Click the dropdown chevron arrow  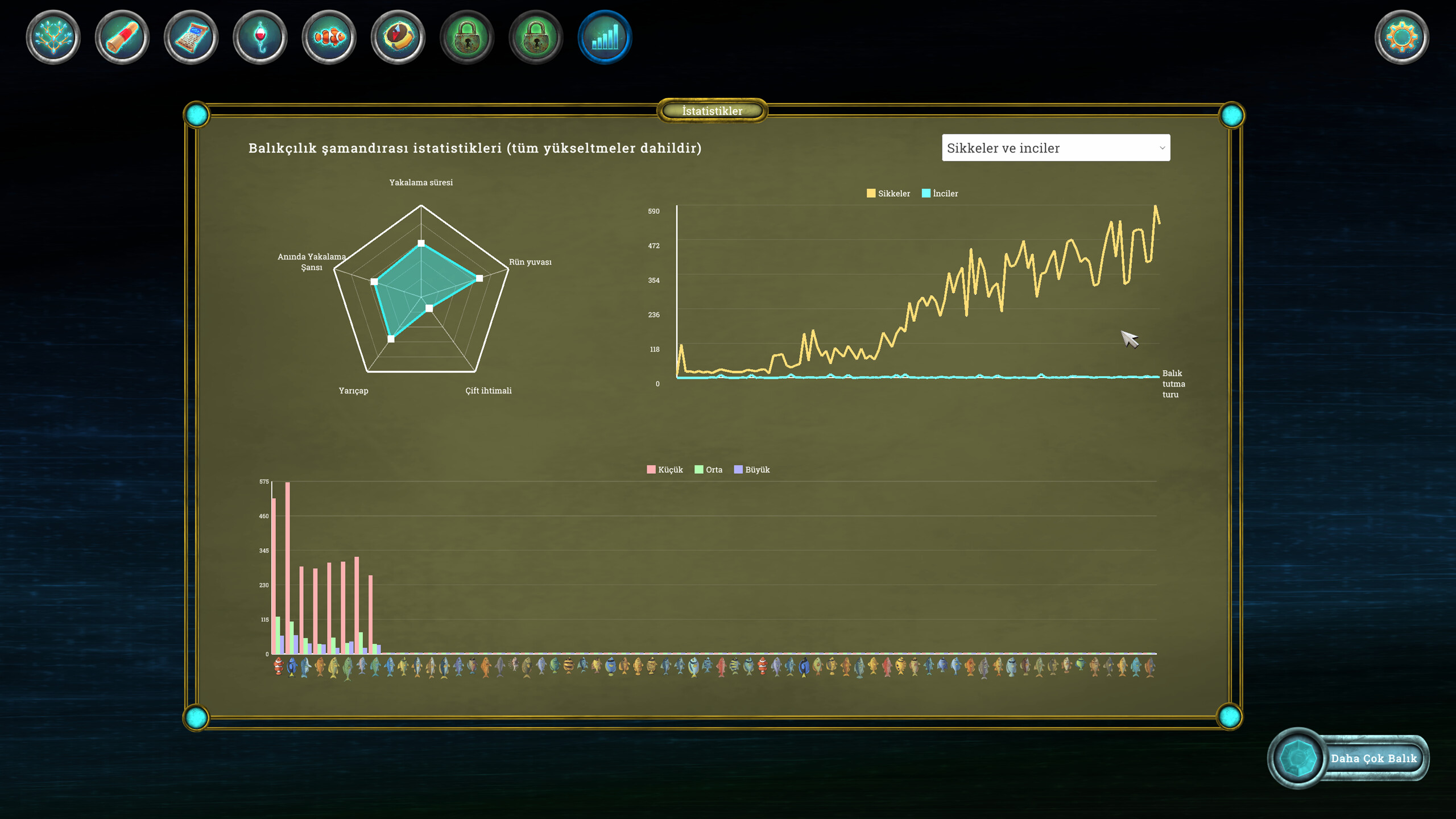coord(1161,148)
